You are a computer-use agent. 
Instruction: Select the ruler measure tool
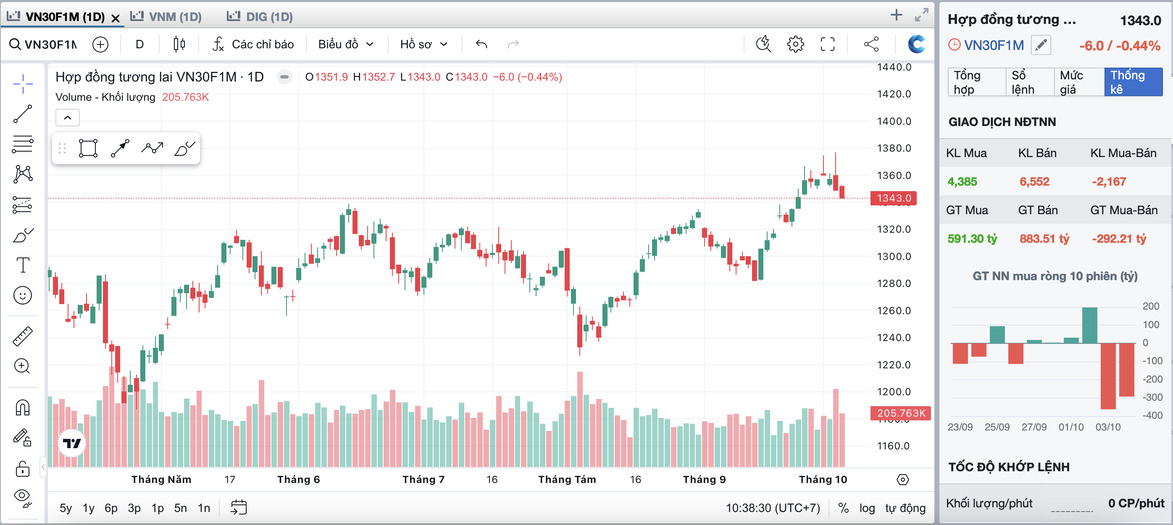click(22, 336)
